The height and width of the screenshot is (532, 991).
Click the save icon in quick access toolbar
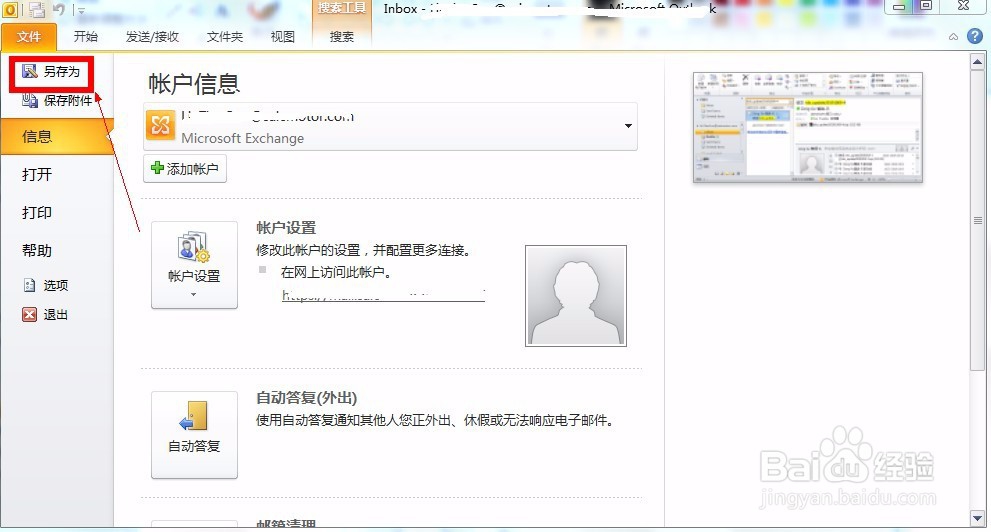click(37, 9)
